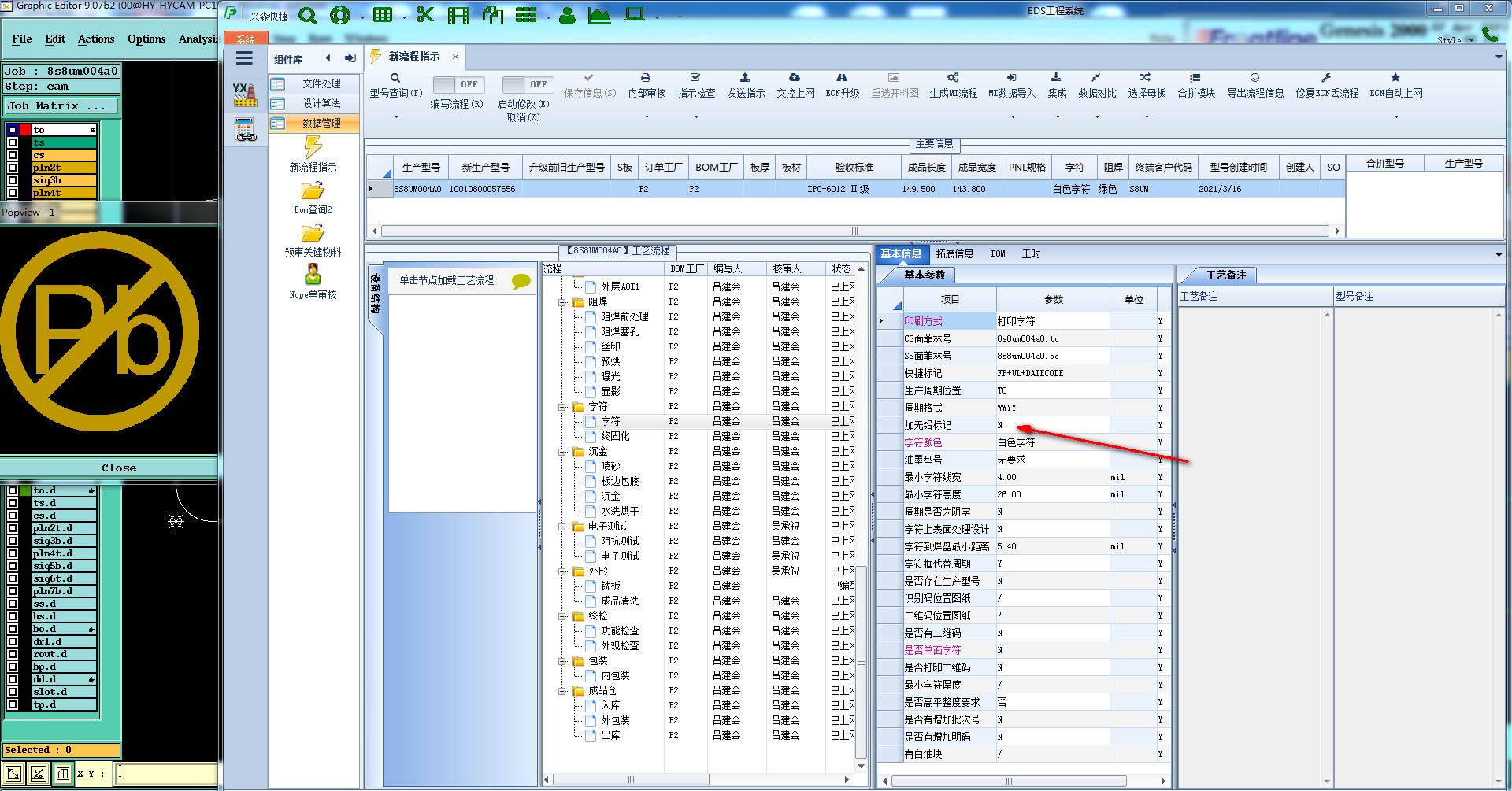Image resolution: width=1512 pixels, height=791 pixels.
Task: Click the green user person icon
Action: coord(567,15)
